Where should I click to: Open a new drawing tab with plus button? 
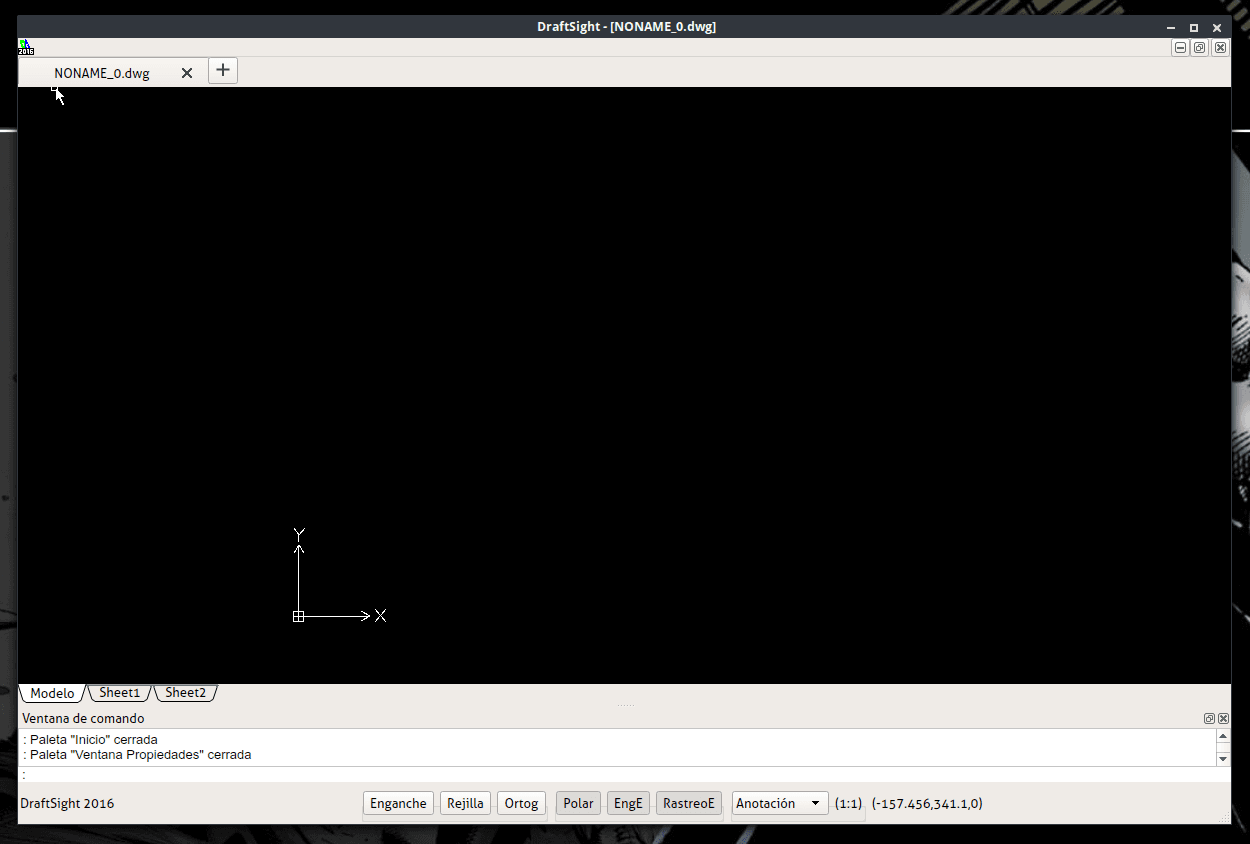[223, 70]
